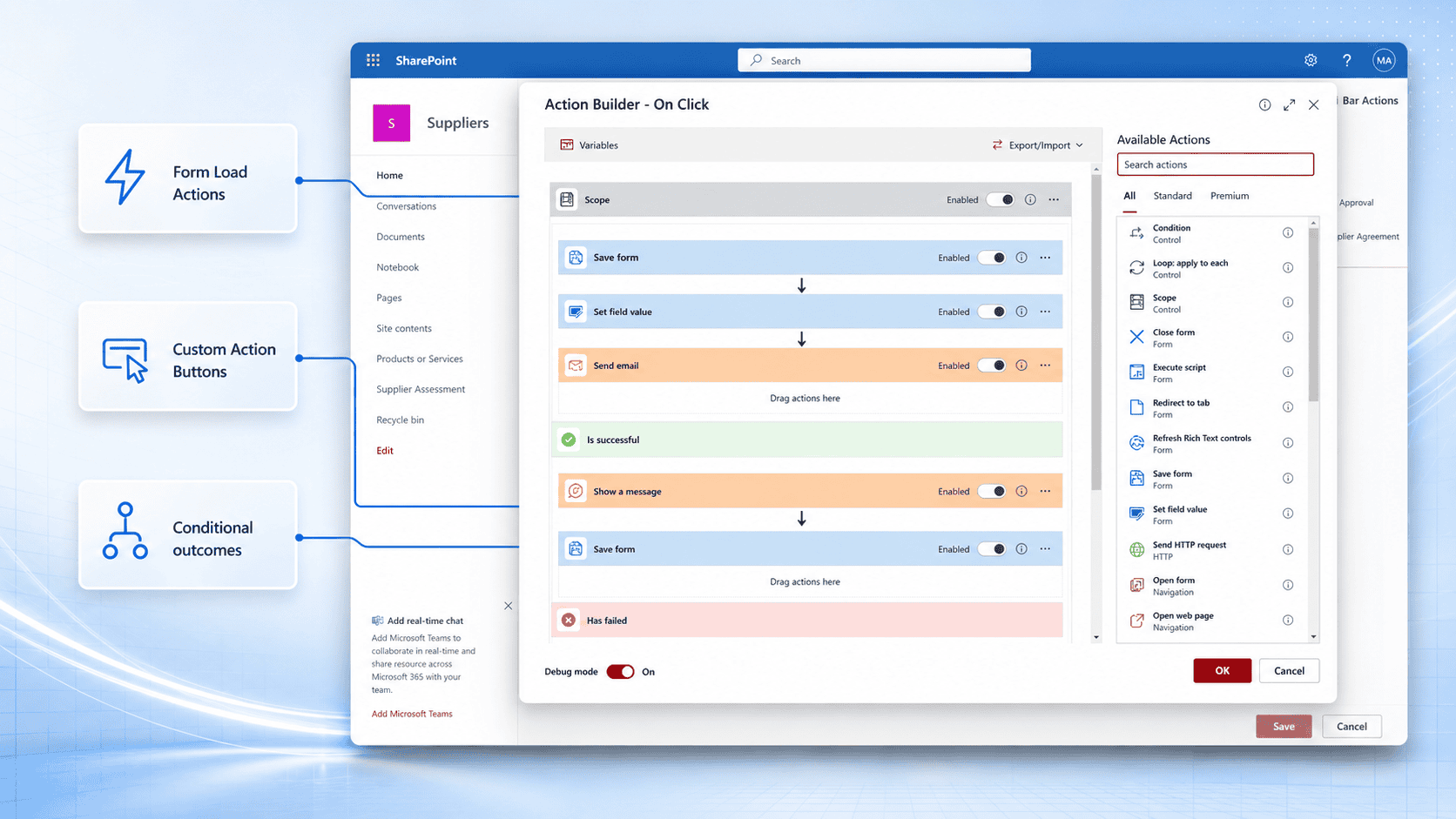Image resolution: width=1456 pixels, height=819 pixels.
Task: Focus the Search actions input field
Action: point(1215,164)
